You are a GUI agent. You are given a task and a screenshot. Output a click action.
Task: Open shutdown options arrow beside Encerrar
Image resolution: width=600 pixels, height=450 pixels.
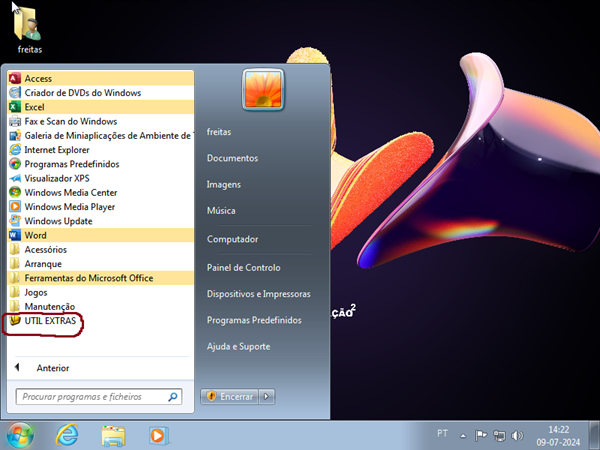(267, 396)
